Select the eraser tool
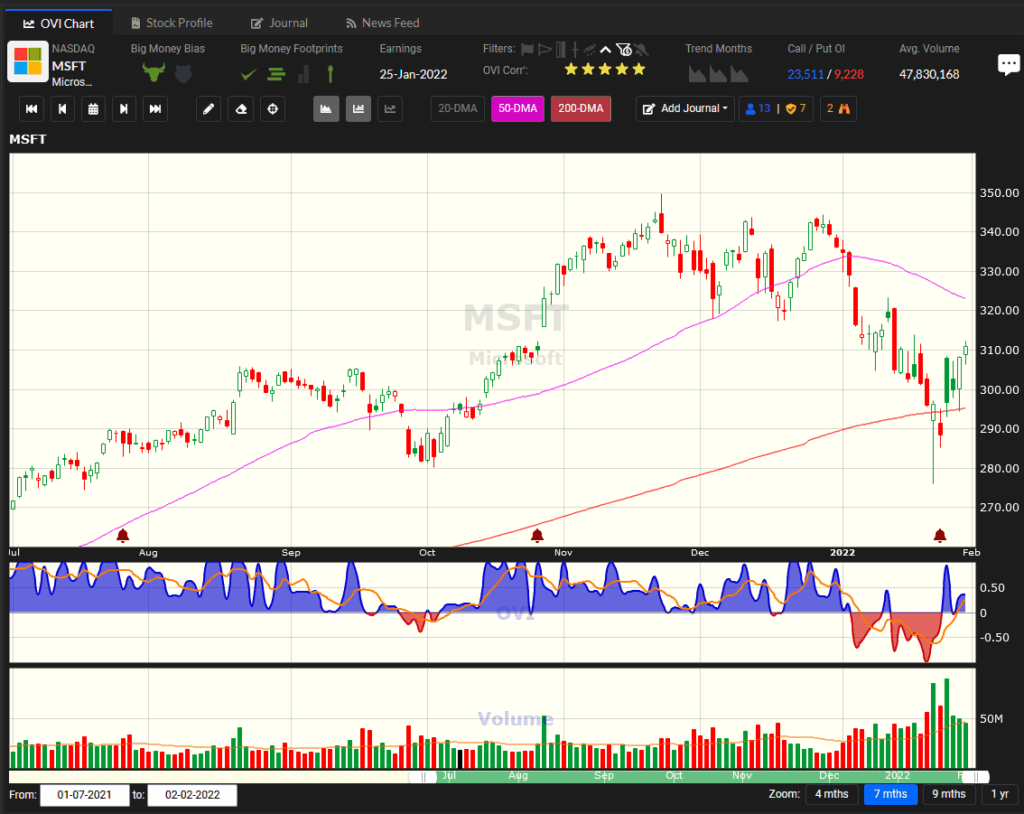The width and height of the screenshot is (1024, 814). (240, 109)
